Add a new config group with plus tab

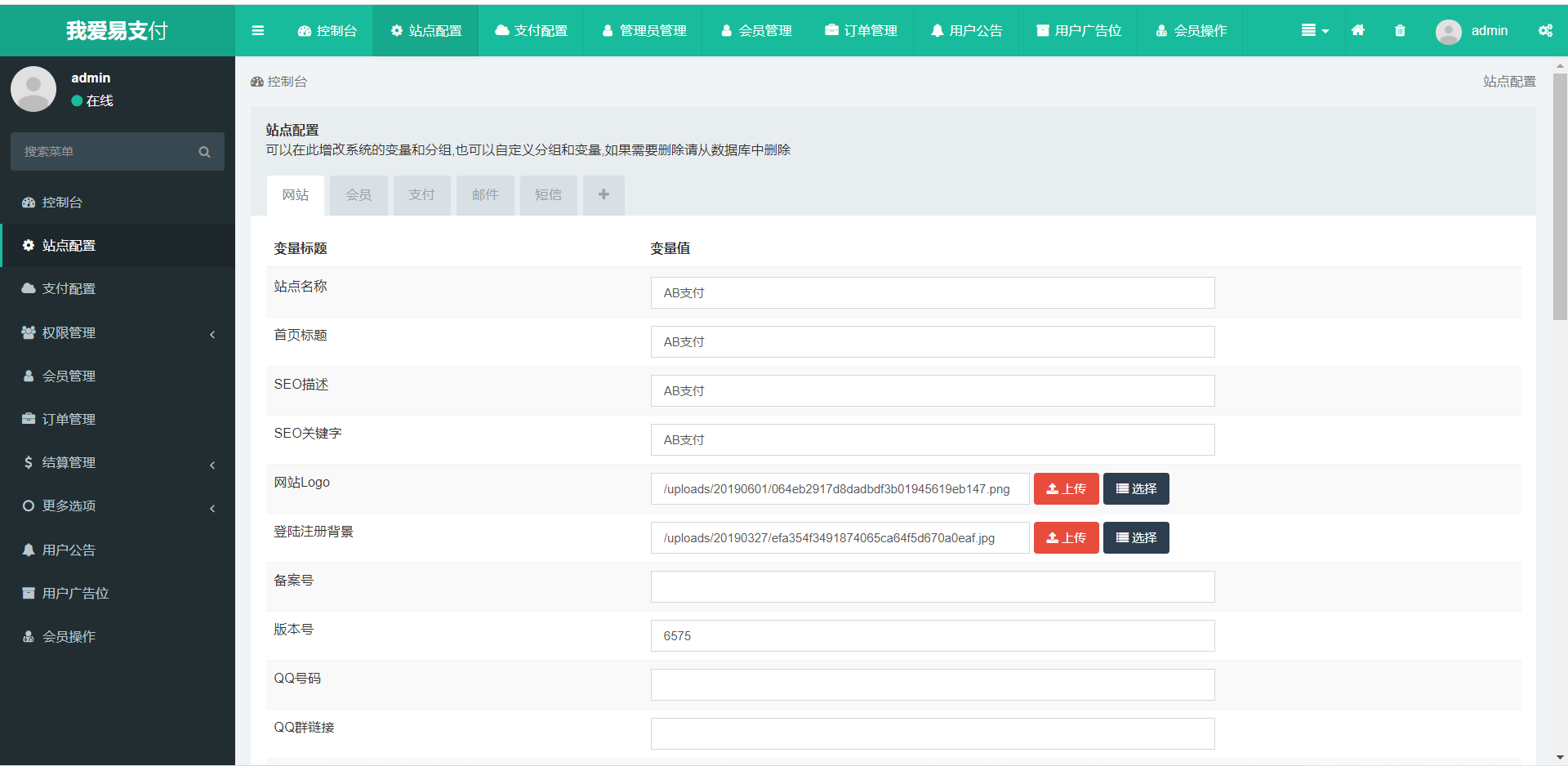point(604,195)
